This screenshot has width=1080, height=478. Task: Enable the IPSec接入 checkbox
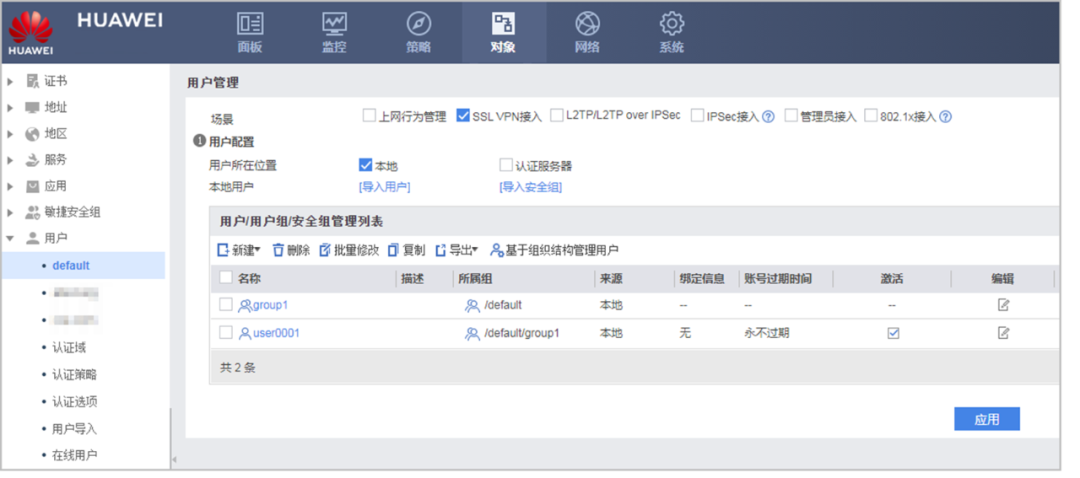pos(698,116)
